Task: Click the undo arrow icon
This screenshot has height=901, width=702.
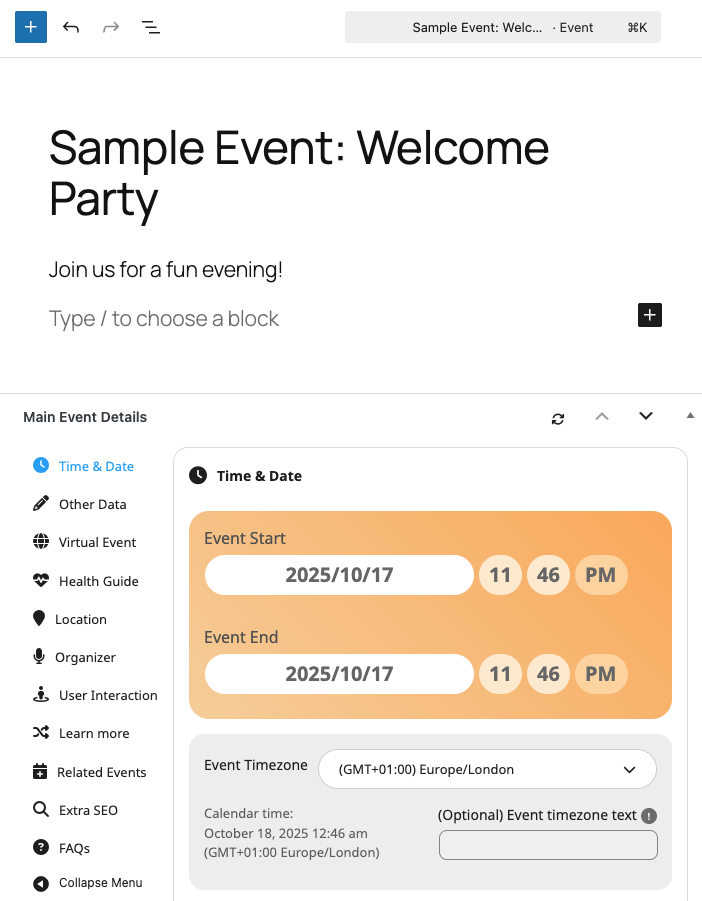Action: 71,27
